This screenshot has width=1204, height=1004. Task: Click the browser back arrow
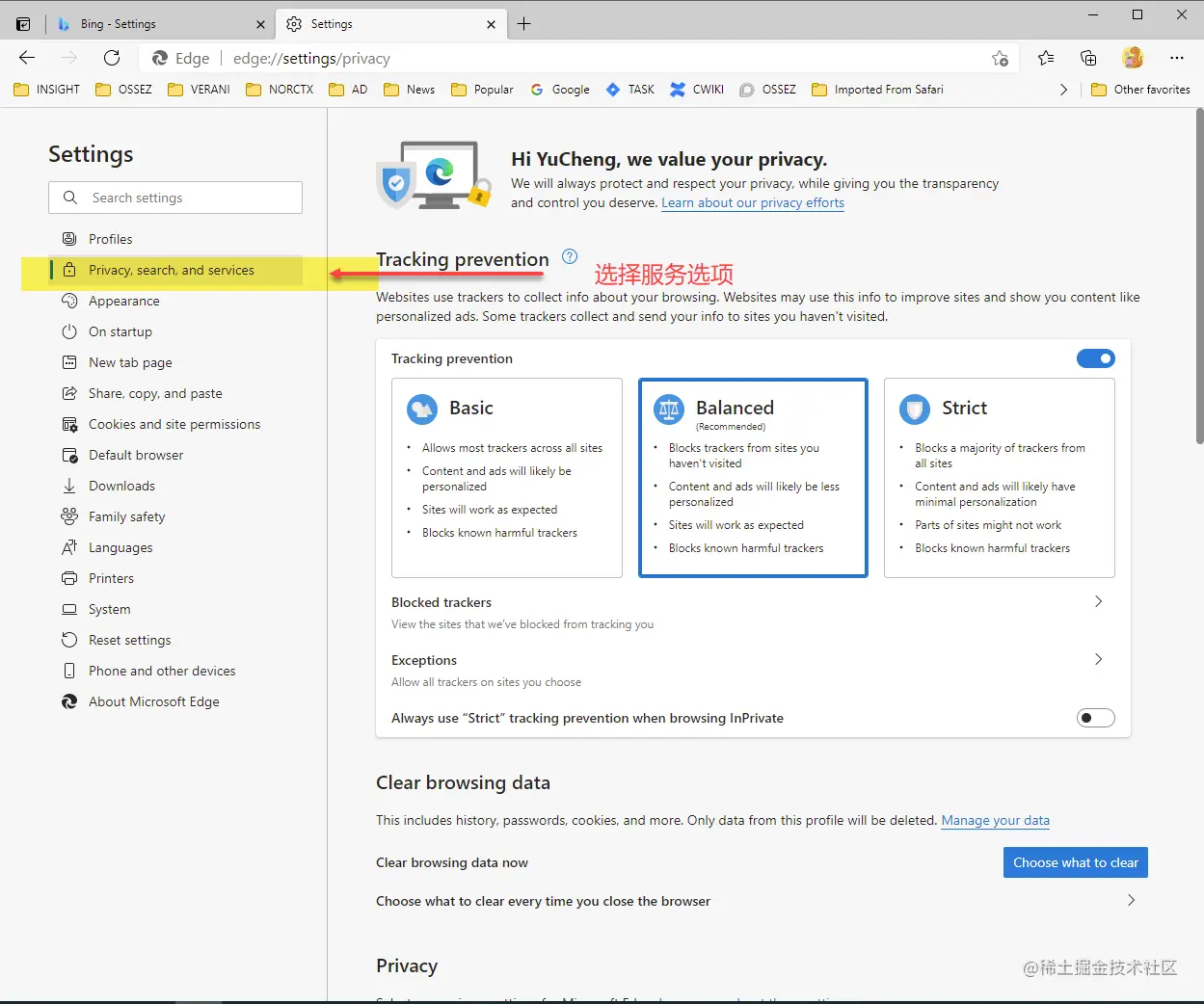click(x=27, y=58)
